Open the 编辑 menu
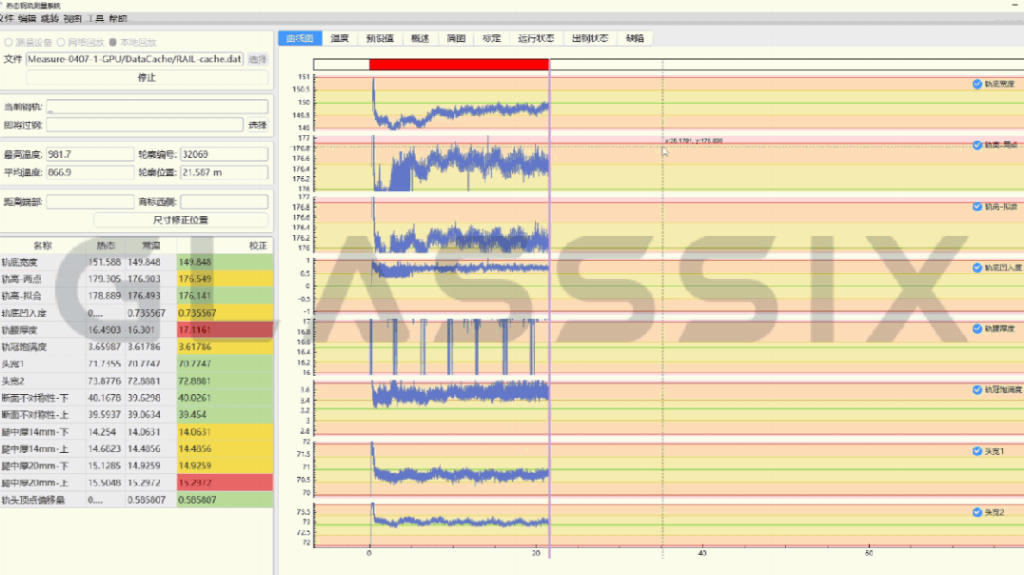 [27, 19]
